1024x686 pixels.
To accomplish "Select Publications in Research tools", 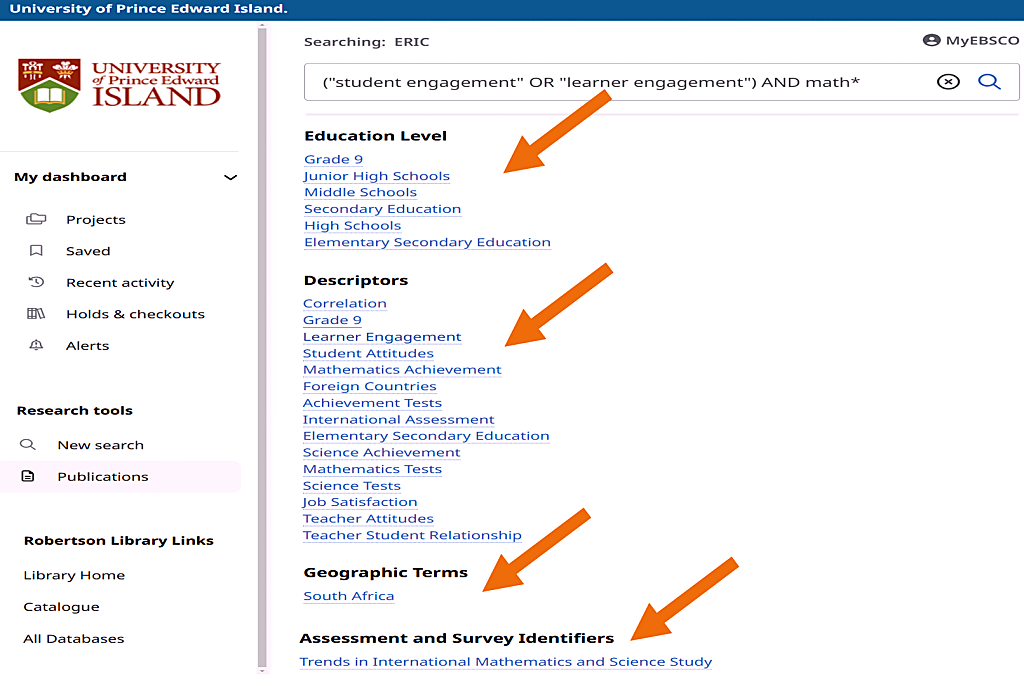I will coord(102,477).
